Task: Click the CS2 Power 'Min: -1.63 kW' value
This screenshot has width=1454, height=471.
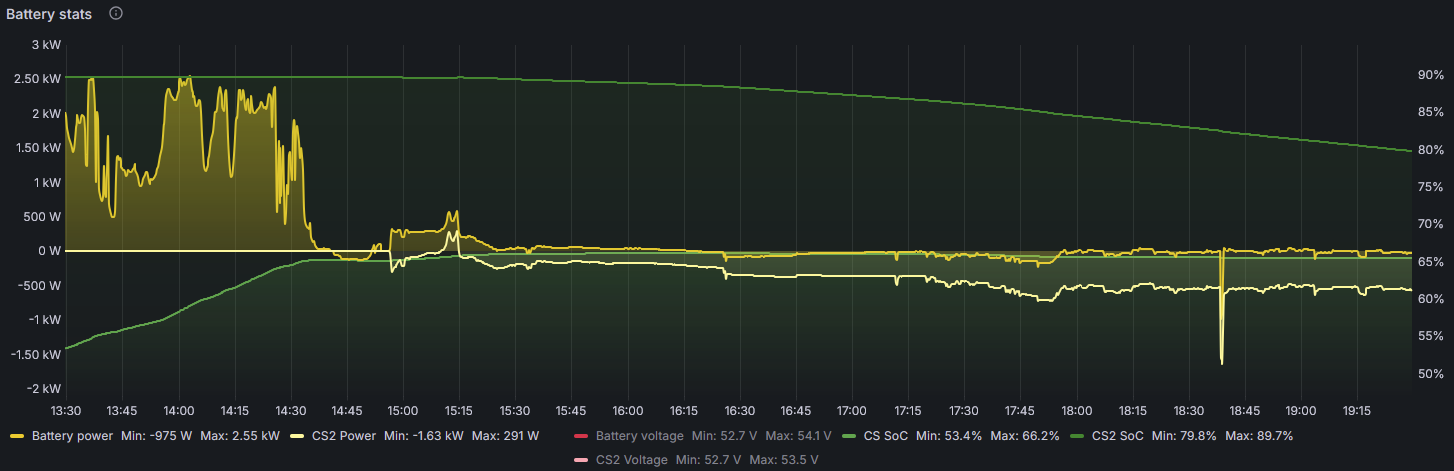Action: point(422,436)
